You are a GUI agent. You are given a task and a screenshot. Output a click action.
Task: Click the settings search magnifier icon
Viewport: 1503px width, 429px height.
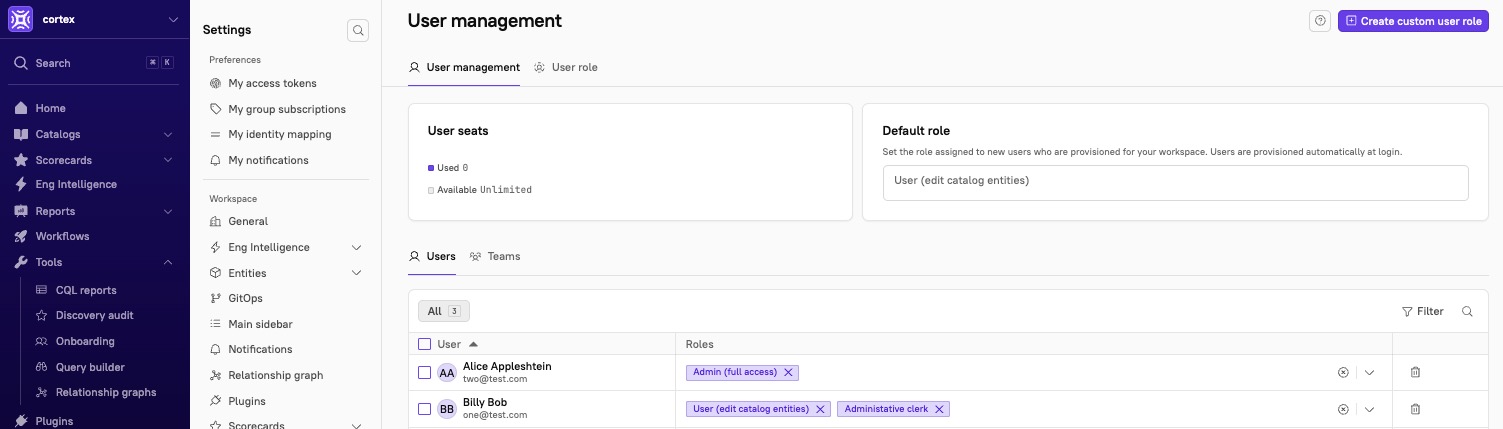(358, 31)
